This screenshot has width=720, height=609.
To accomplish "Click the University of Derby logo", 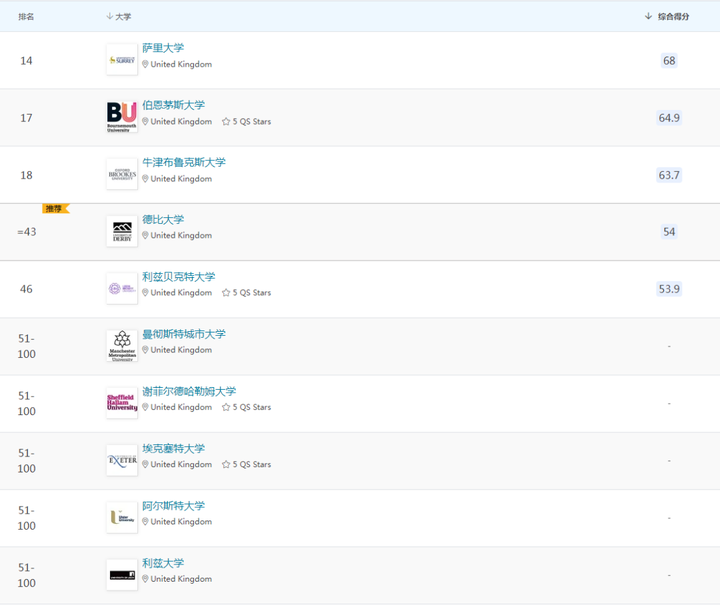I will click(122, 231).
